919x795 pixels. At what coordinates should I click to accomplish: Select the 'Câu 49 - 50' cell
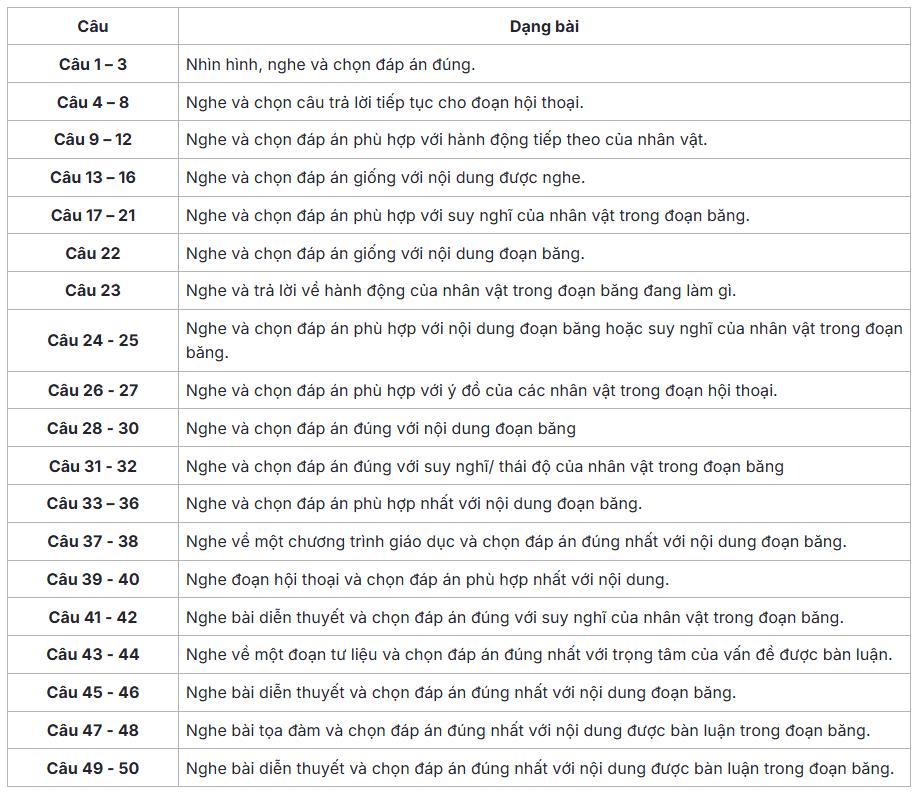(x=93, y=768)
